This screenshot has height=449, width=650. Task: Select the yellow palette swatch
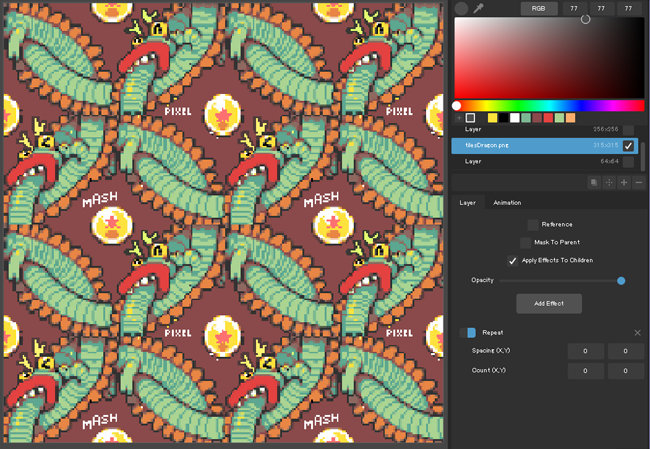click(x=492, y=118)
